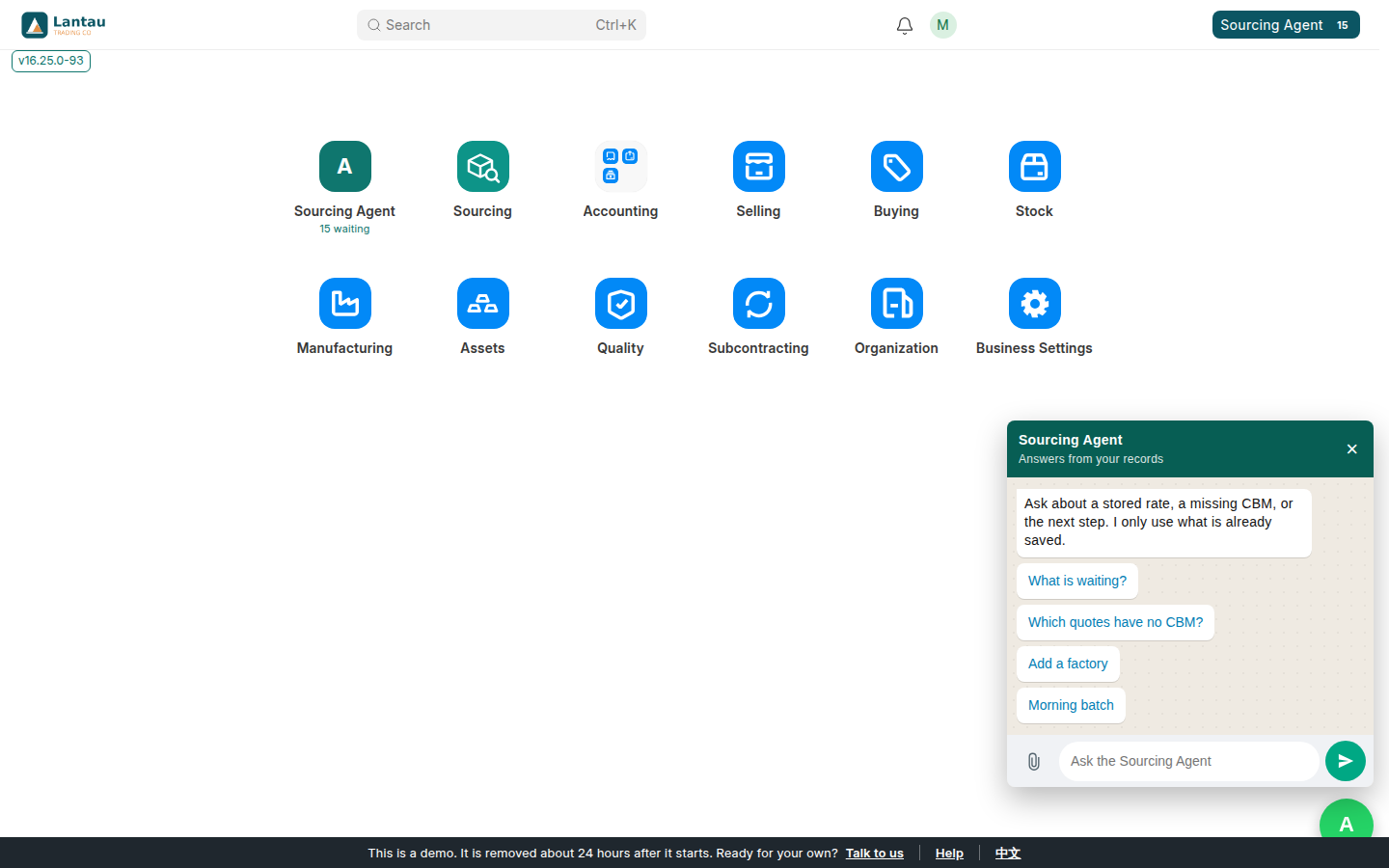Select the 'What is waiting?' suggestion

(1076, 581)
